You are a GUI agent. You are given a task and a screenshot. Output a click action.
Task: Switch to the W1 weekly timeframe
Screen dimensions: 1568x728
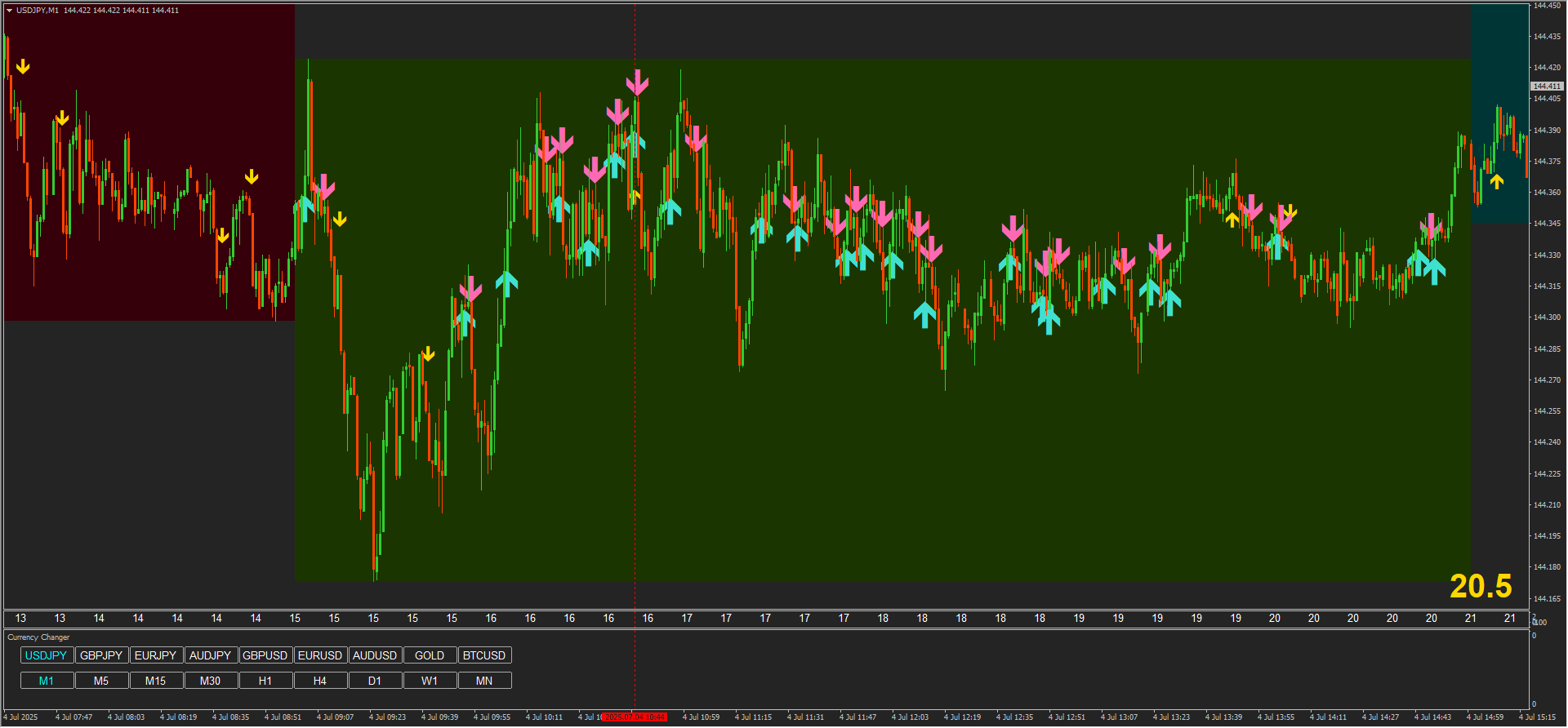pyautogui.click(x=430, y=681)
